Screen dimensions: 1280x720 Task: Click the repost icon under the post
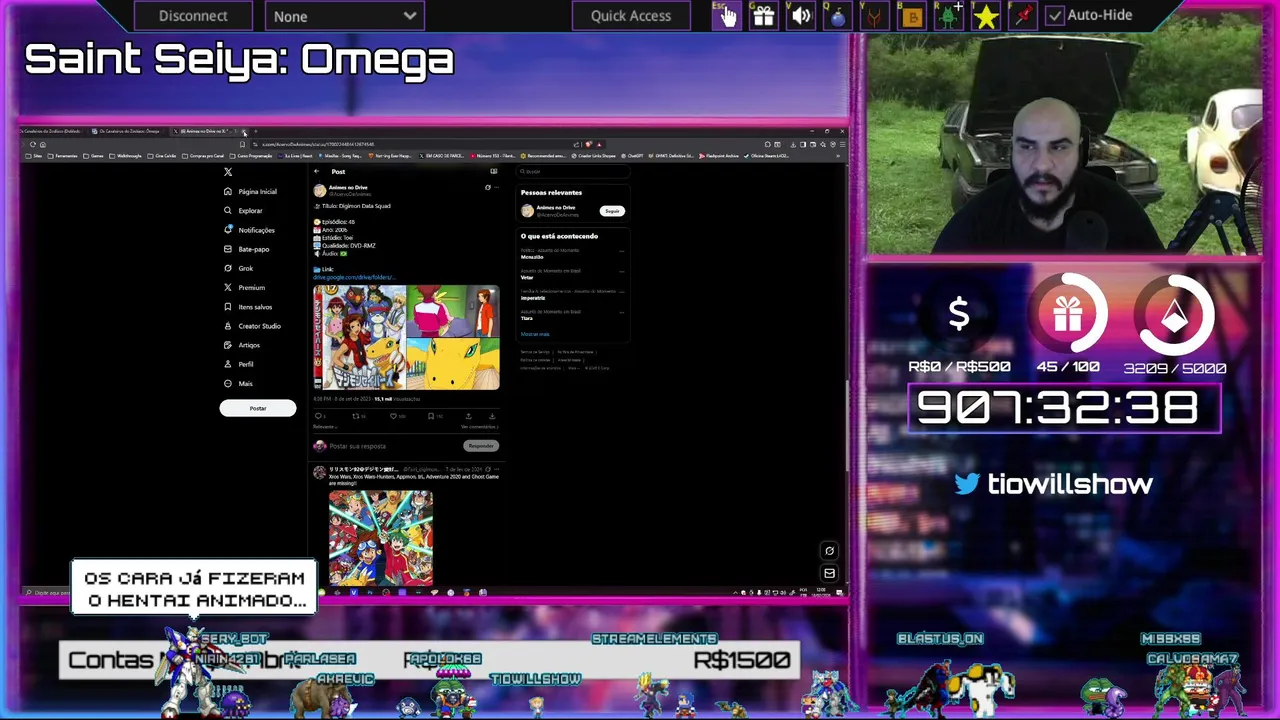355,416
